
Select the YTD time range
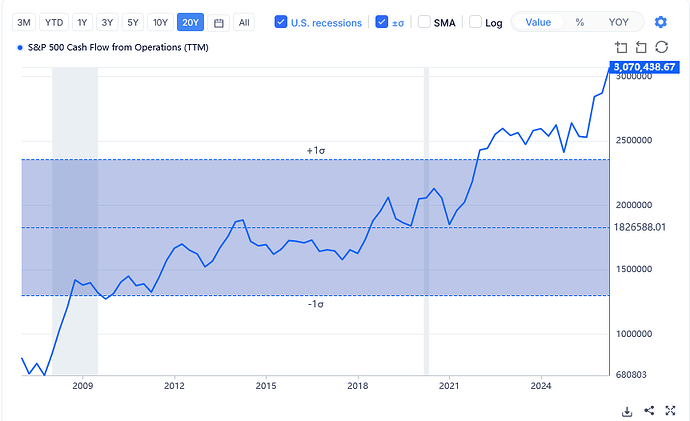tap(54, 22)
